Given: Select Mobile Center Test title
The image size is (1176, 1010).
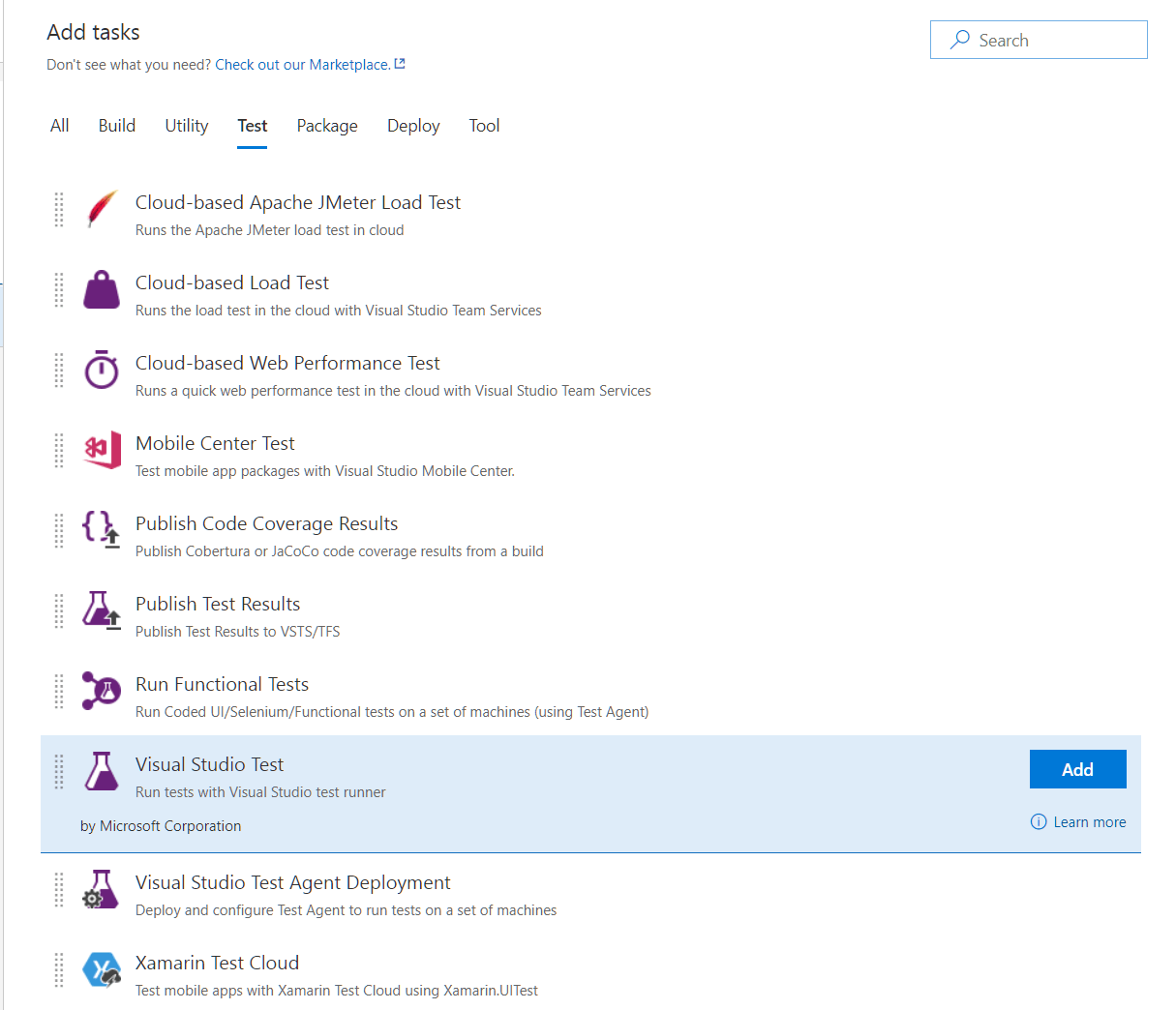Looking at the screenshot, I should pyautogui.click(x=215, y=443).
